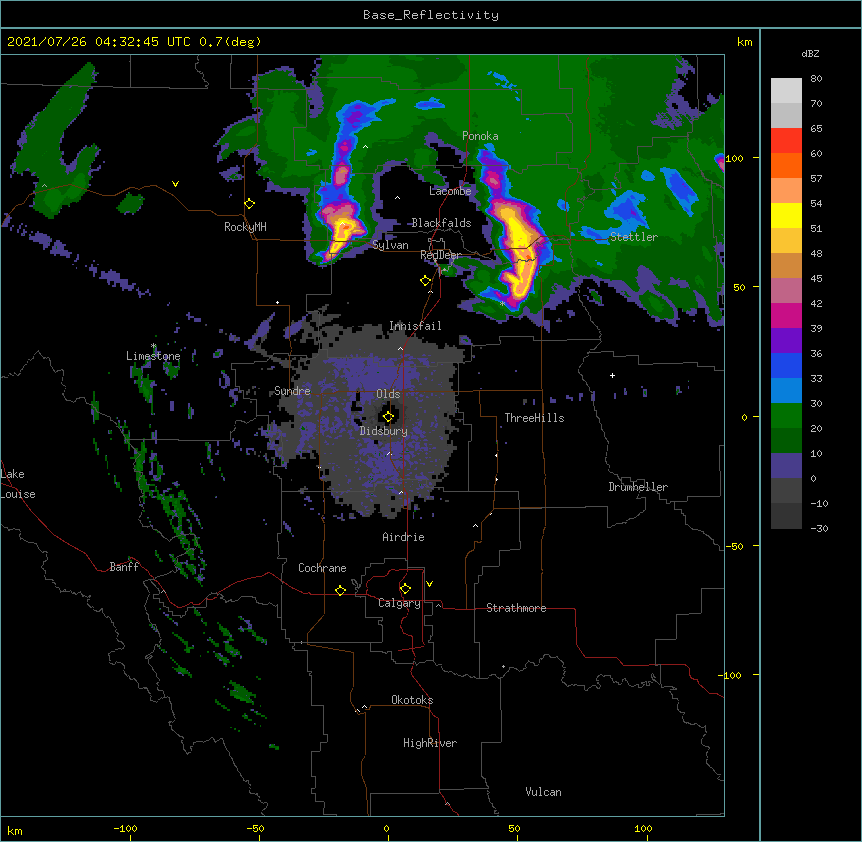
Task: Click the Ponoka town label
Action: [x=480, y=136]
